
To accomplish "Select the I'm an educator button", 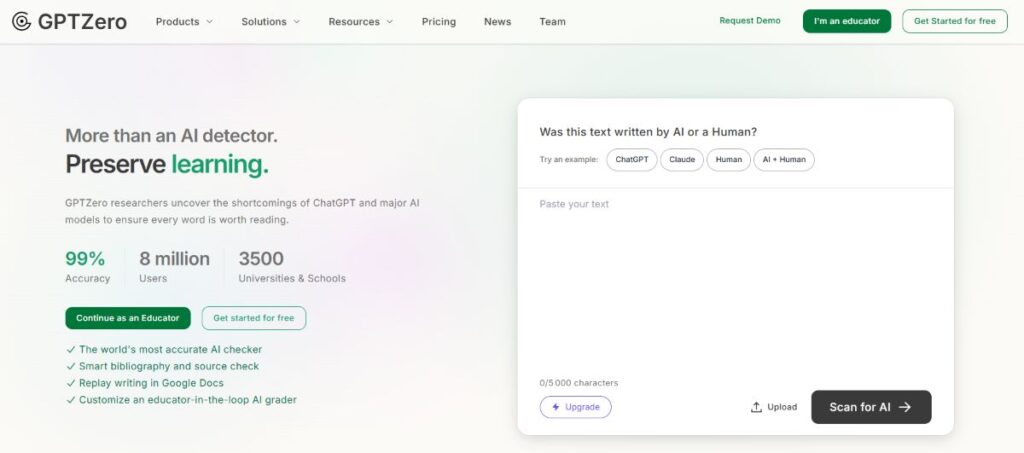I will click(847, 21).
